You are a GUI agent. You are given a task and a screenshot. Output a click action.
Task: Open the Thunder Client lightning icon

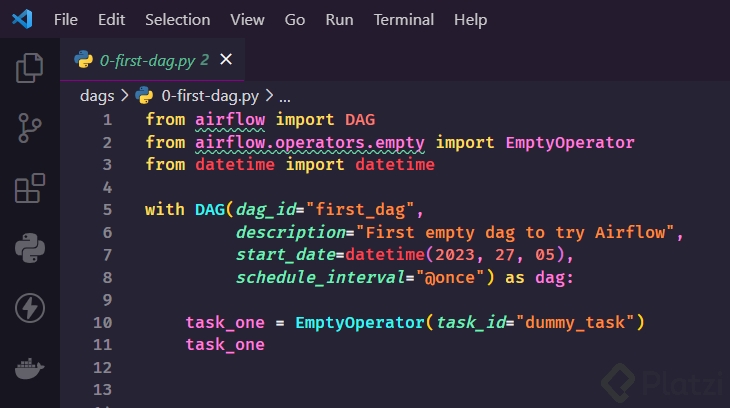coord(30,308)
